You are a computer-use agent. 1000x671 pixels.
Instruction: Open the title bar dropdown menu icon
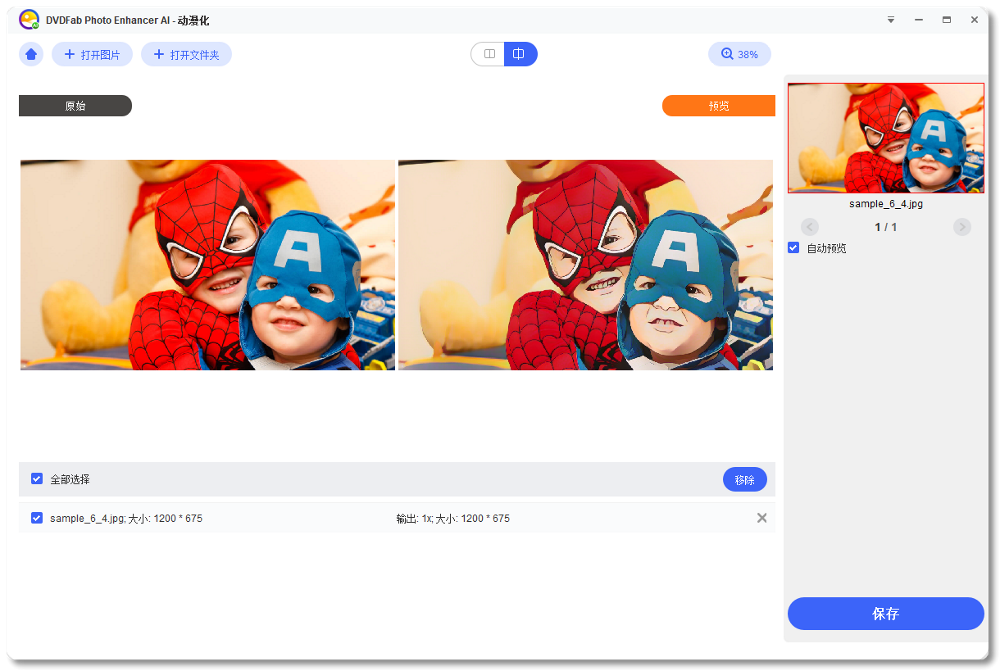891,20
